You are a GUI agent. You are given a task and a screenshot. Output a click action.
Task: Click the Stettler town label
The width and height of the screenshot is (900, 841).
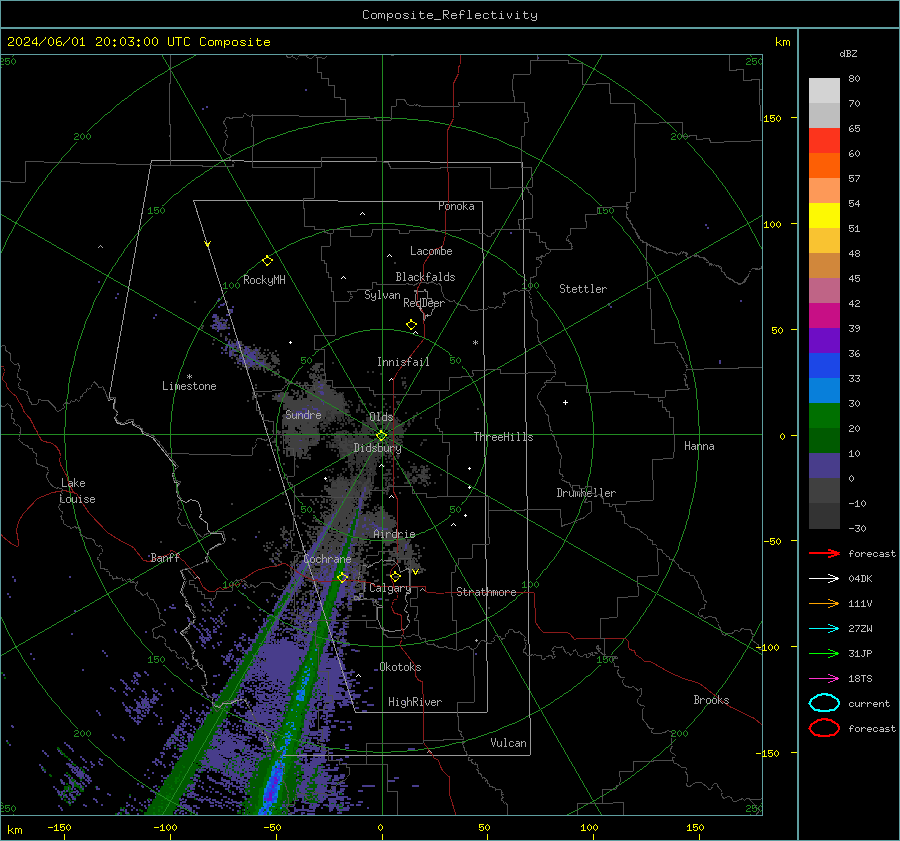point(583,289)
